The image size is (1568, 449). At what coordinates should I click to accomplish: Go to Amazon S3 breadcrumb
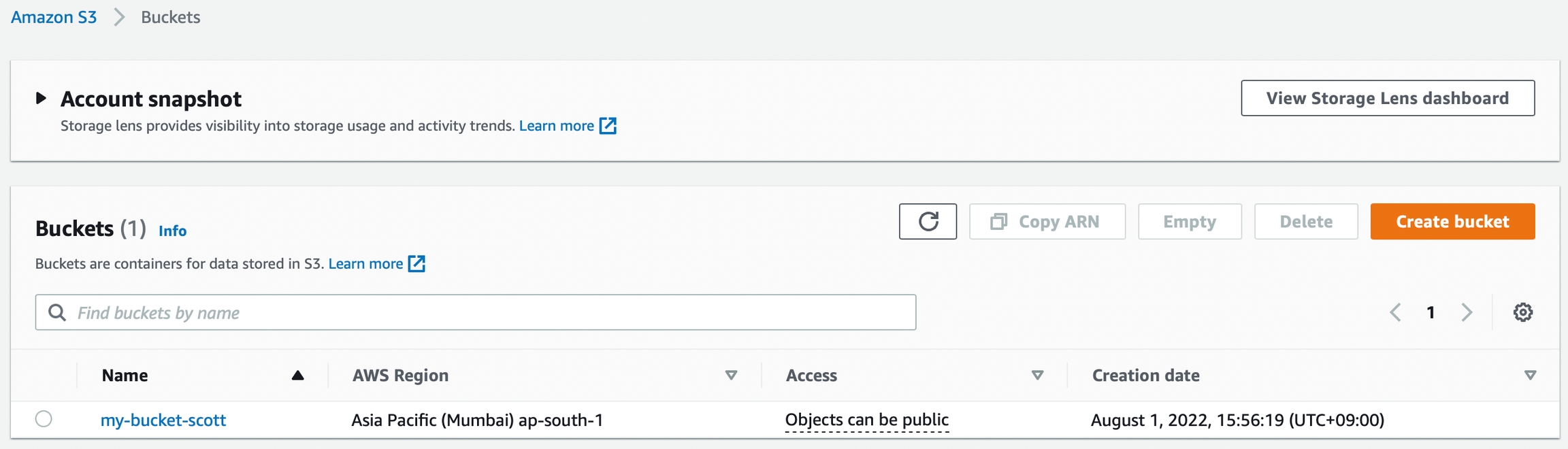point(54,17)
